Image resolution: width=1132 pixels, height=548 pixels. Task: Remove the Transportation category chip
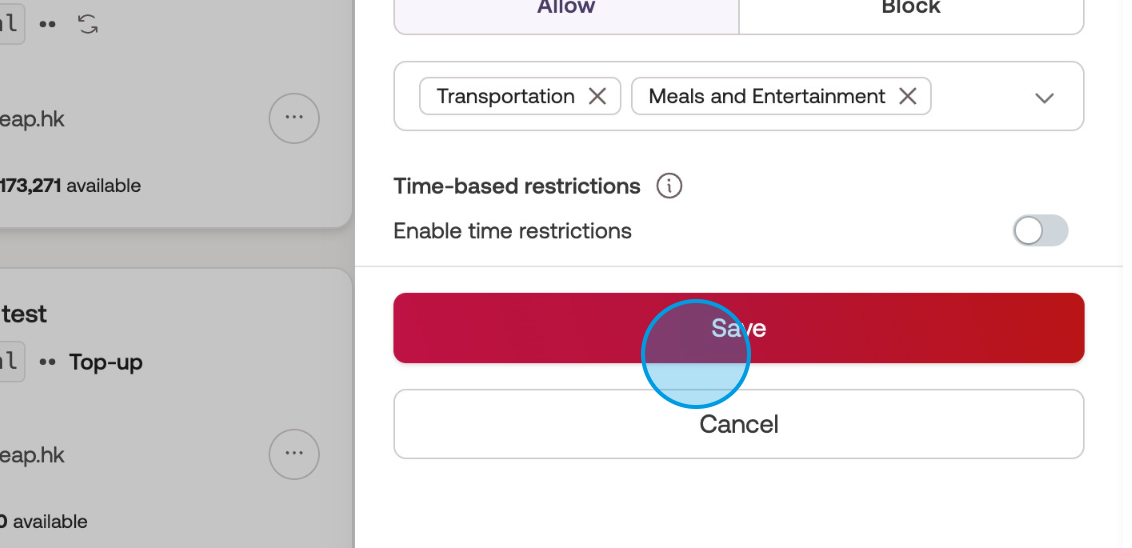coord(597,96)
